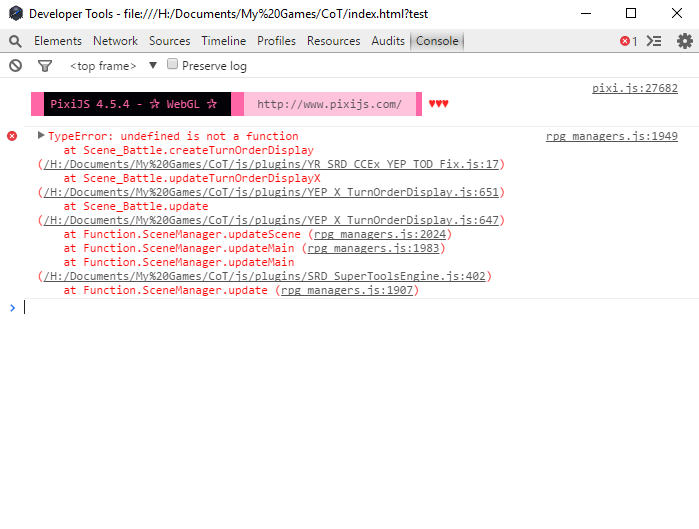Switch to the Network tab
699x529 pixels.
point(115,41)
